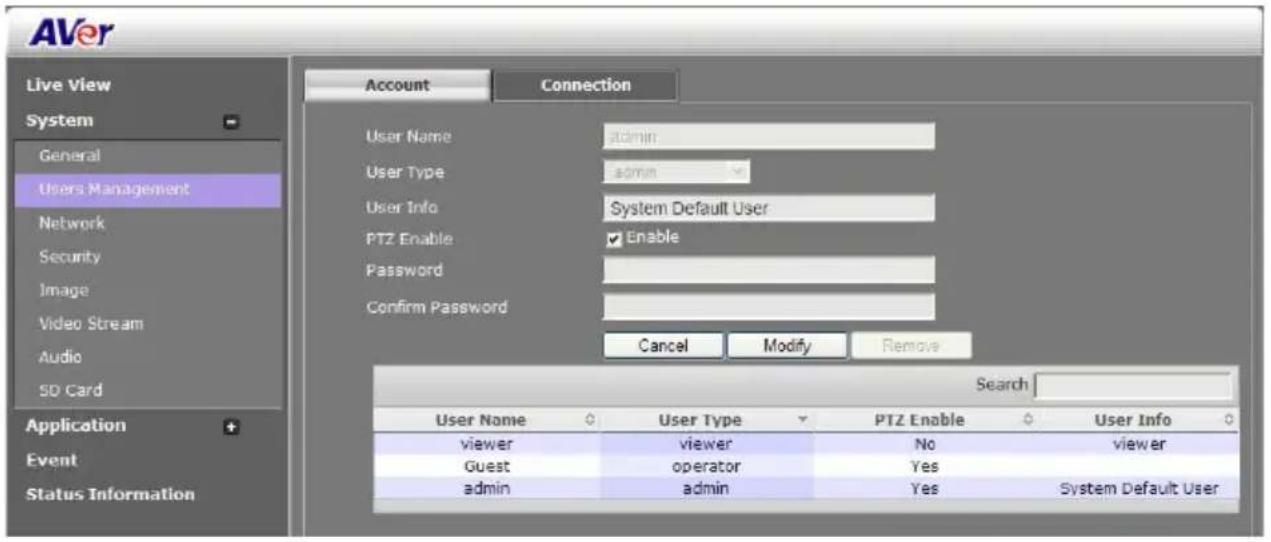Sort table by User Name arrows
Screen dimensions: 1271x542
click(589, 420)
